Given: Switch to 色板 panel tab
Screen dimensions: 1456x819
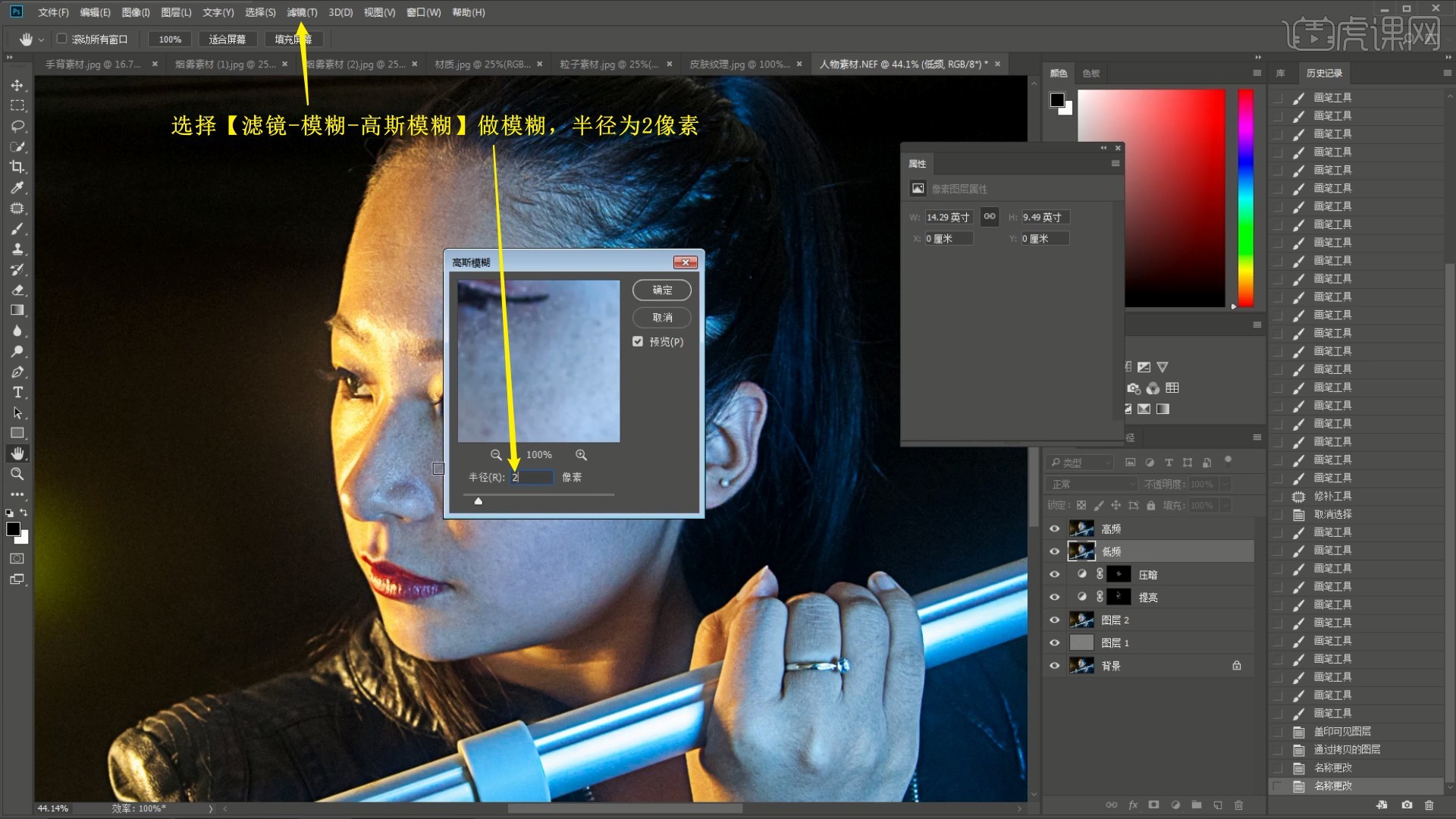Looking at the screenshot, I should [1090, 74].
